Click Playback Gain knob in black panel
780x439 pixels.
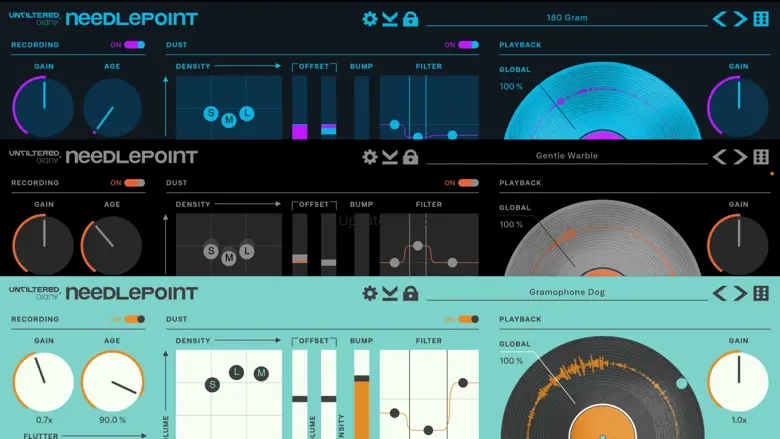738,245
